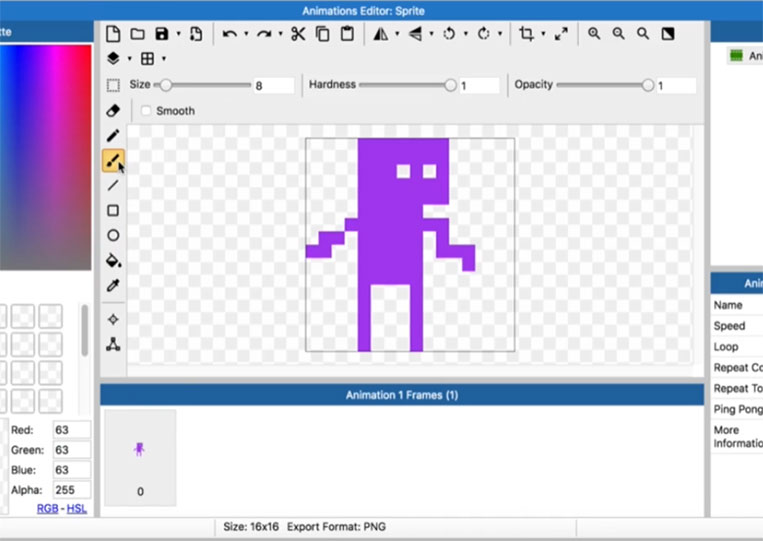Select the origin point tool
This screenshot has width=763, height=541.
(113, 319)
